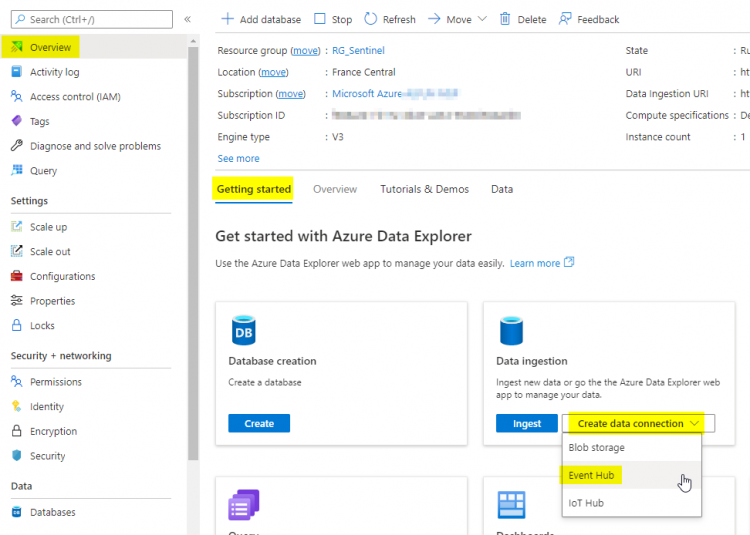
Task: Click the plus icon for Add database
Action: click(228, 19)
